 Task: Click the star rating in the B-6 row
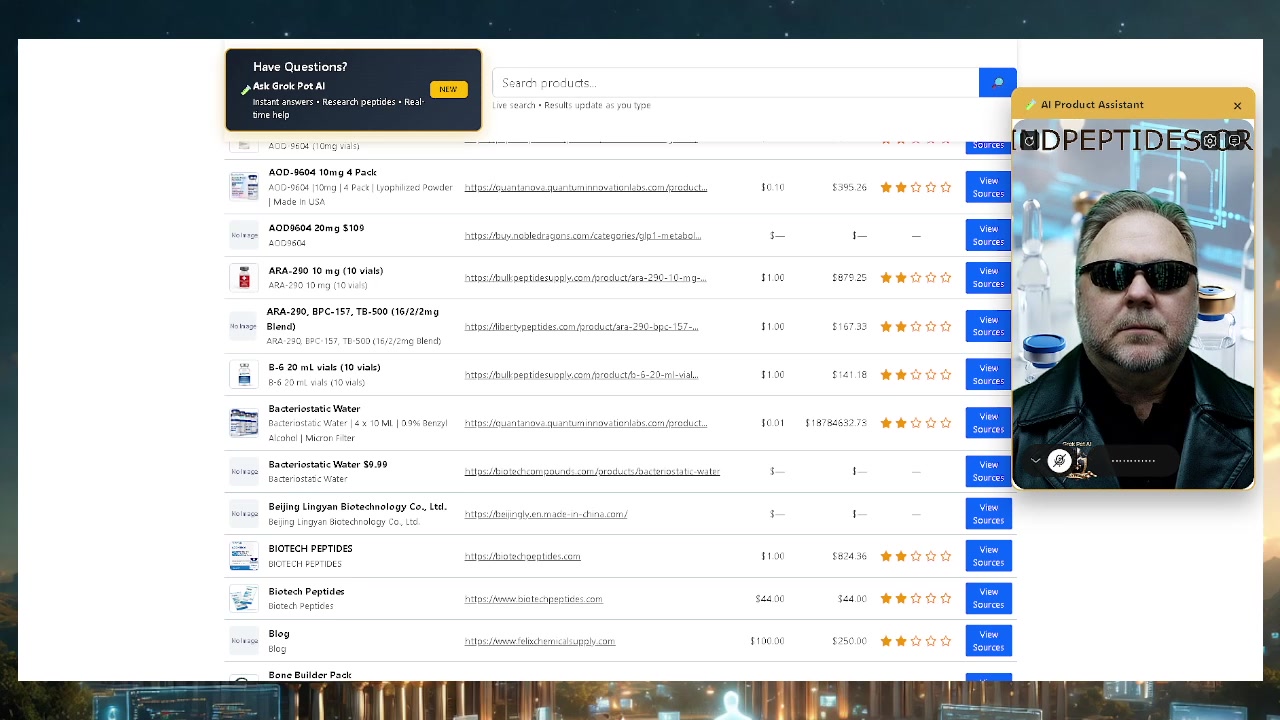pos(915,374)
